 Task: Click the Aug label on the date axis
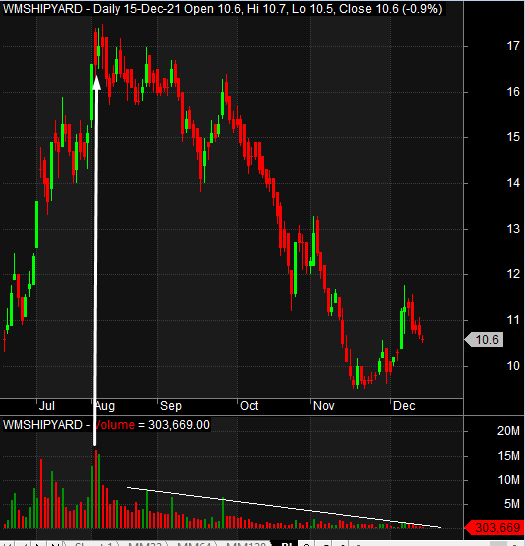click(105, 406)
